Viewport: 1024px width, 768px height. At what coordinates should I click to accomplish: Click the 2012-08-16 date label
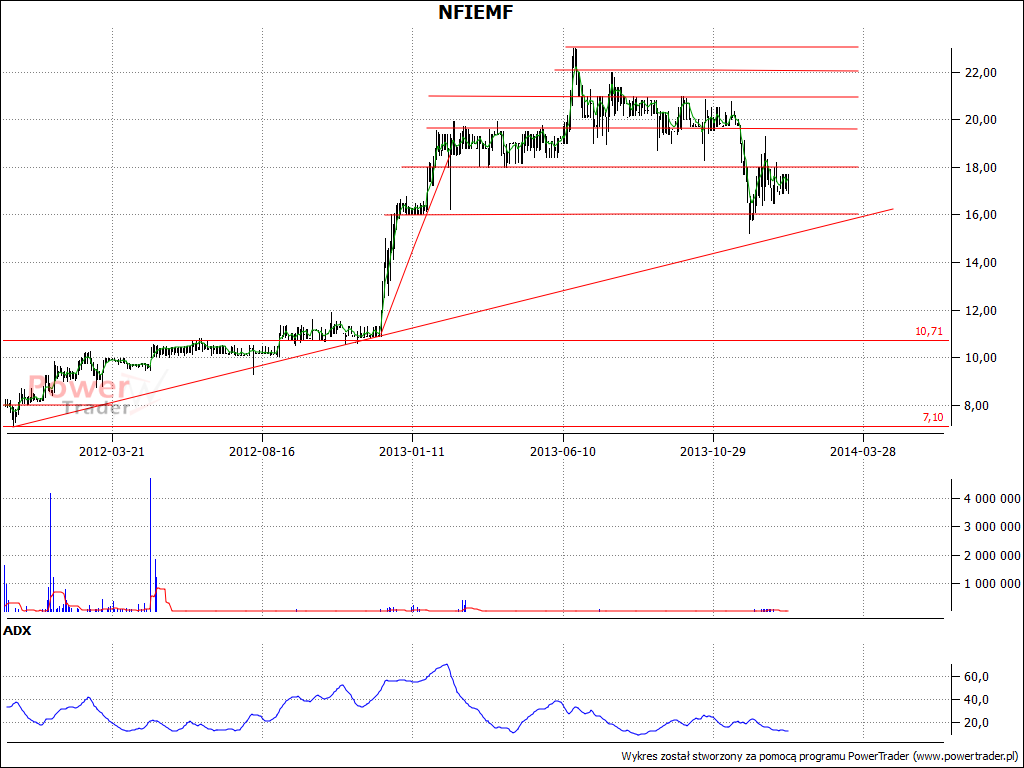(x=262, y=451)
